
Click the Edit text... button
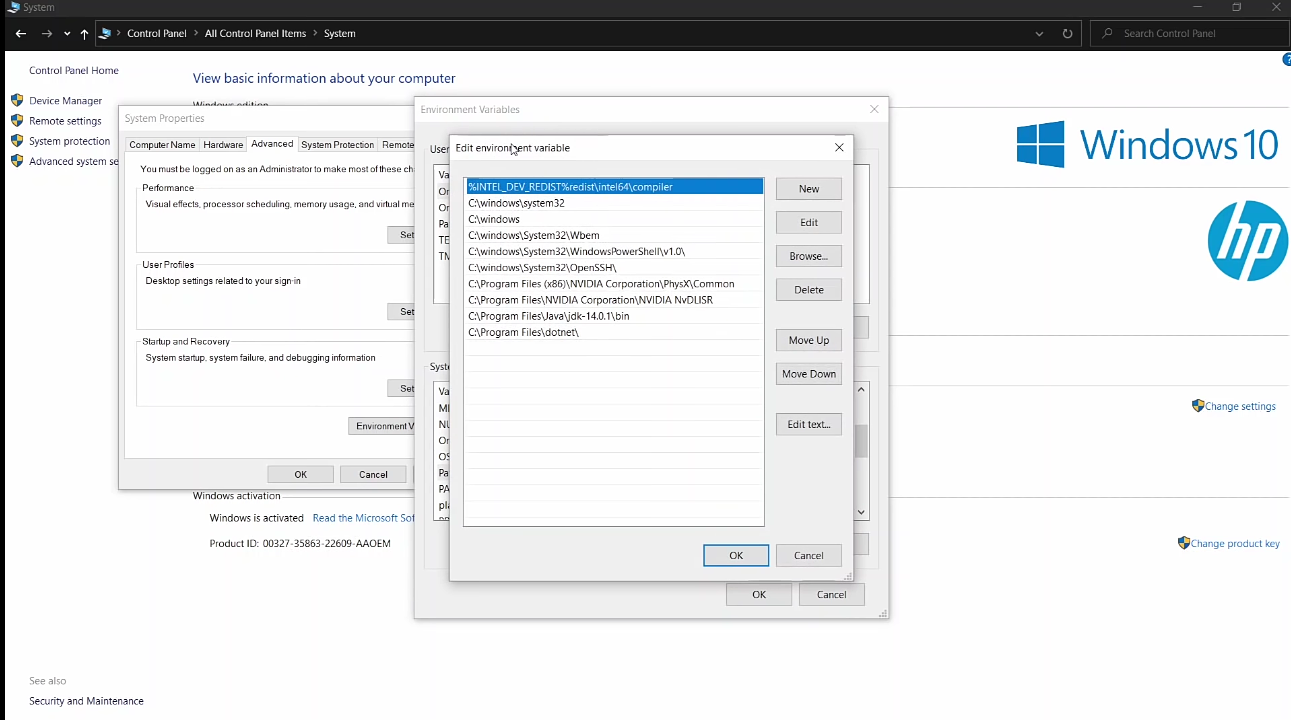tap(809, 424)
